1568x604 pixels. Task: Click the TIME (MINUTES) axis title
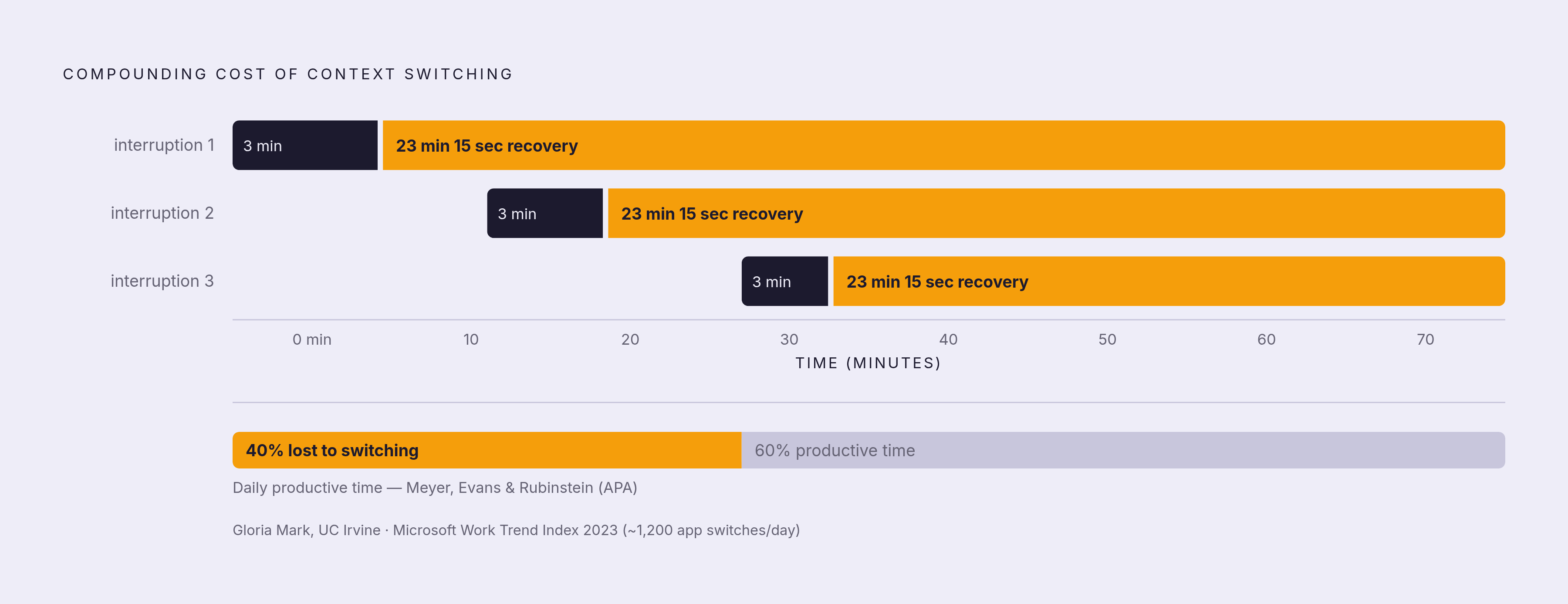868,363
